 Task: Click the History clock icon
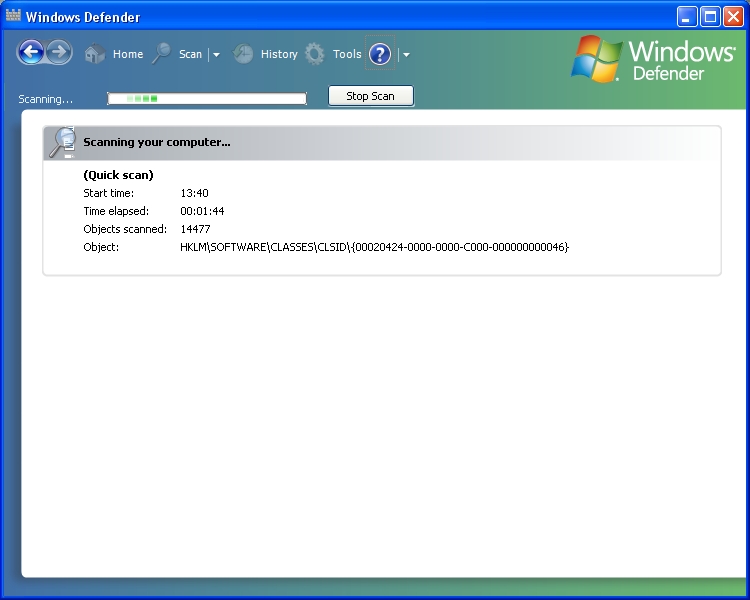point(243,54)
